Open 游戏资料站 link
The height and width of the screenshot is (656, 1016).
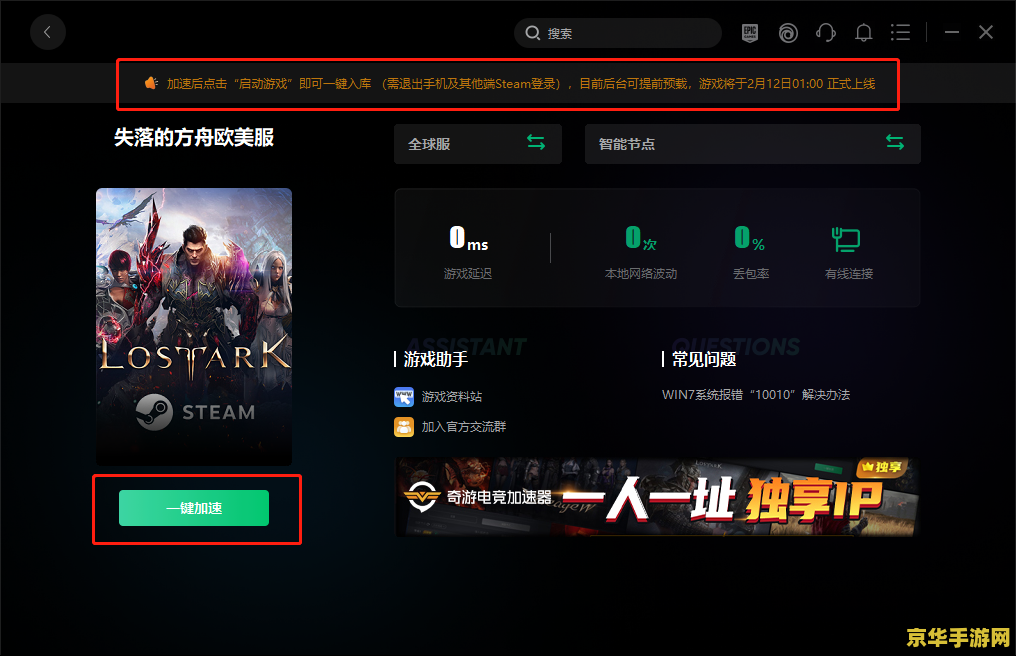[x=452, y=397]
